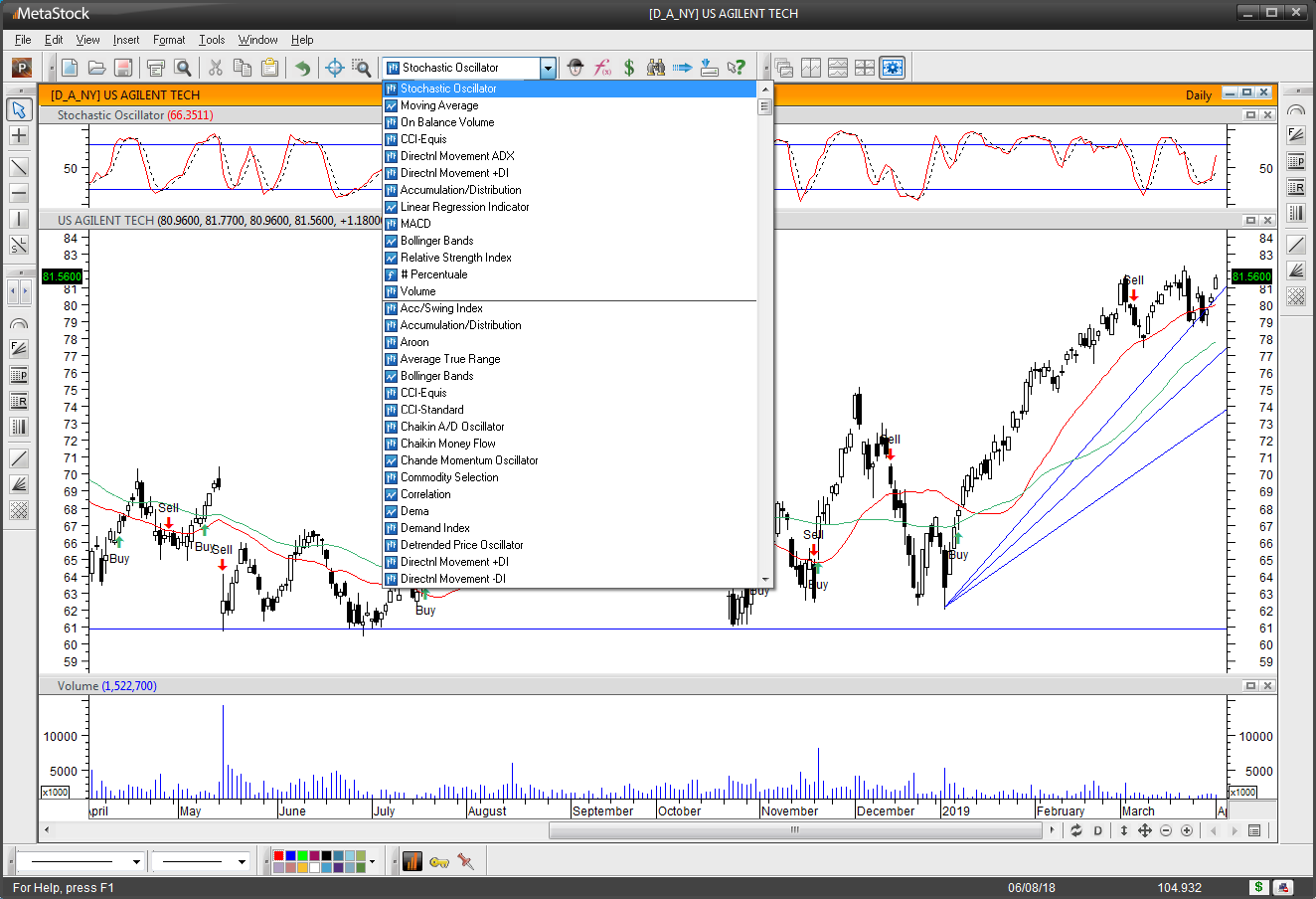The width and height of the screenshot is (1316, 899).
Task: Click the gold key icon
Action: 439,861
